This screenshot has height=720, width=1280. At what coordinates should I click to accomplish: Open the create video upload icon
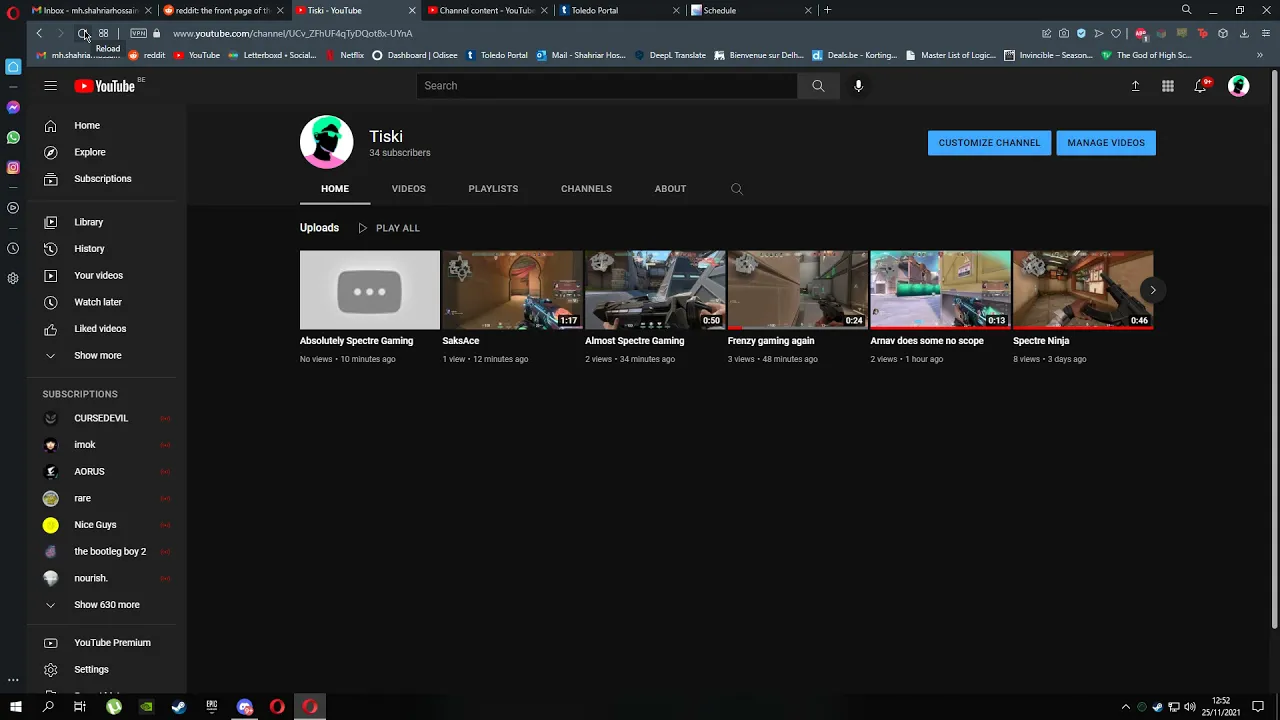click(1135, 86)
